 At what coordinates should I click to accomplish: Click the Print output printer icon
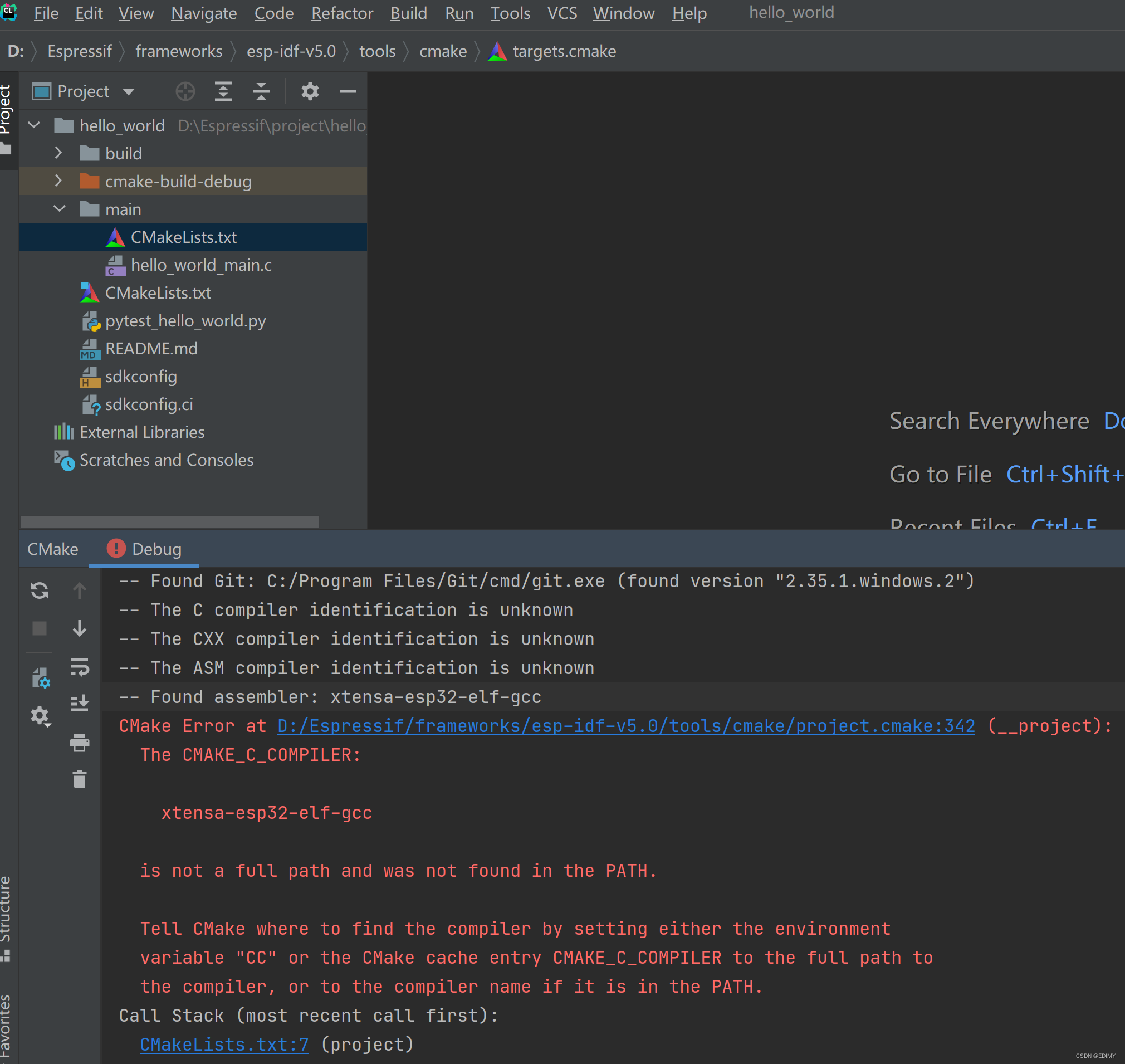coord(80,742)
